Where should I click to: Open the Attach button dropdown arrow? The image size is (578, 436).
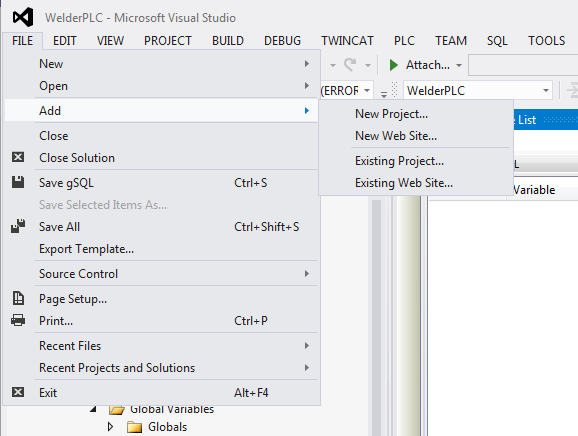click(459, 66)
